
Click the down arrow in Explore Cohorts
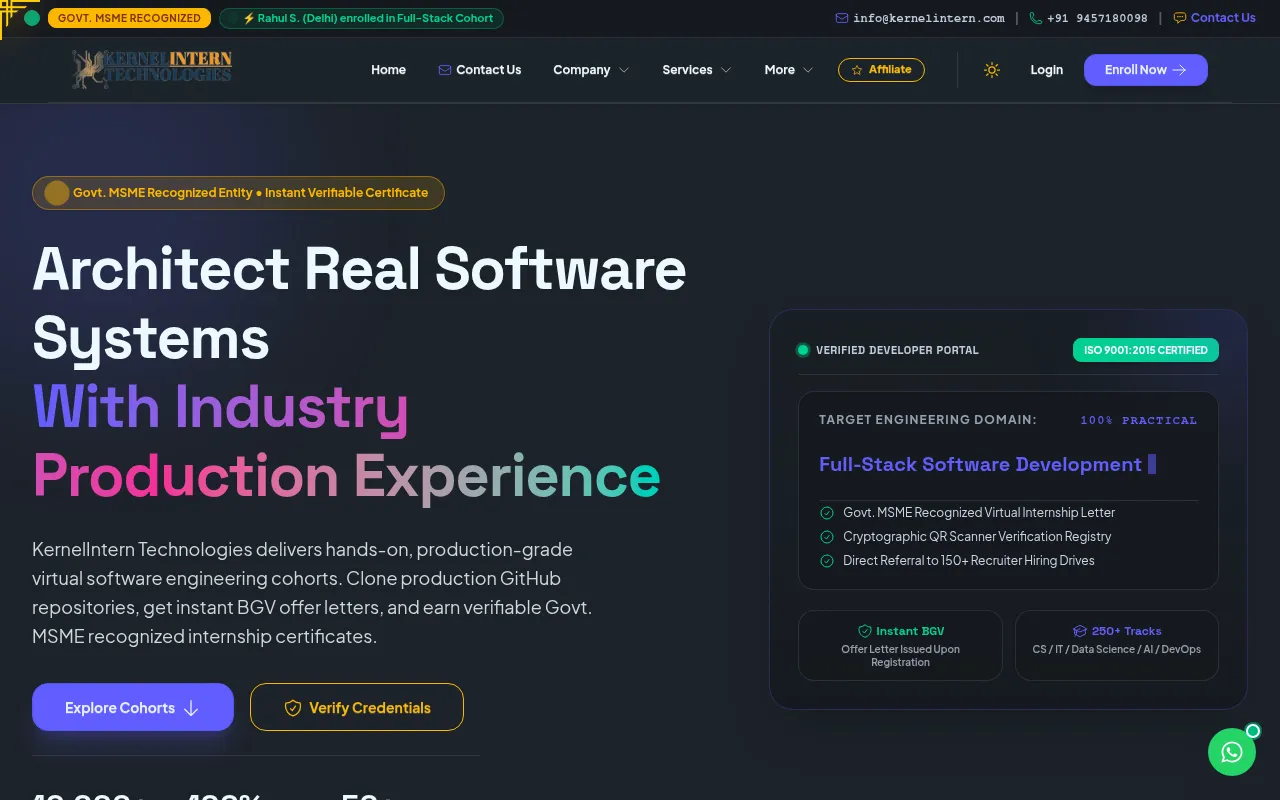click(x=192, y=708)
